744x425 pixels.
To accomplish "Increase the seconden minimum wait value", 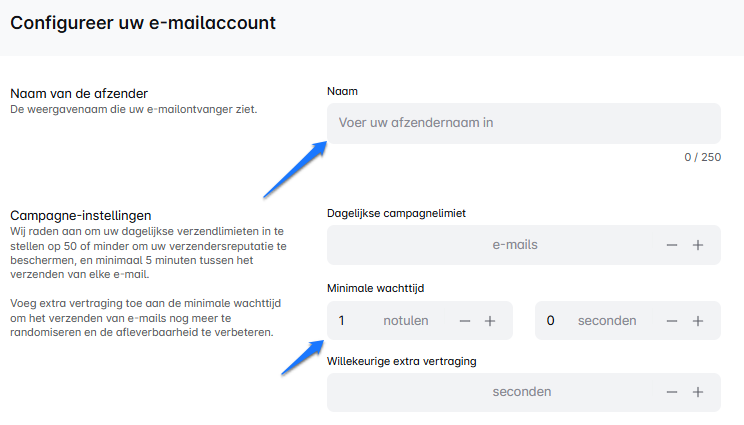I will [698, 321].
